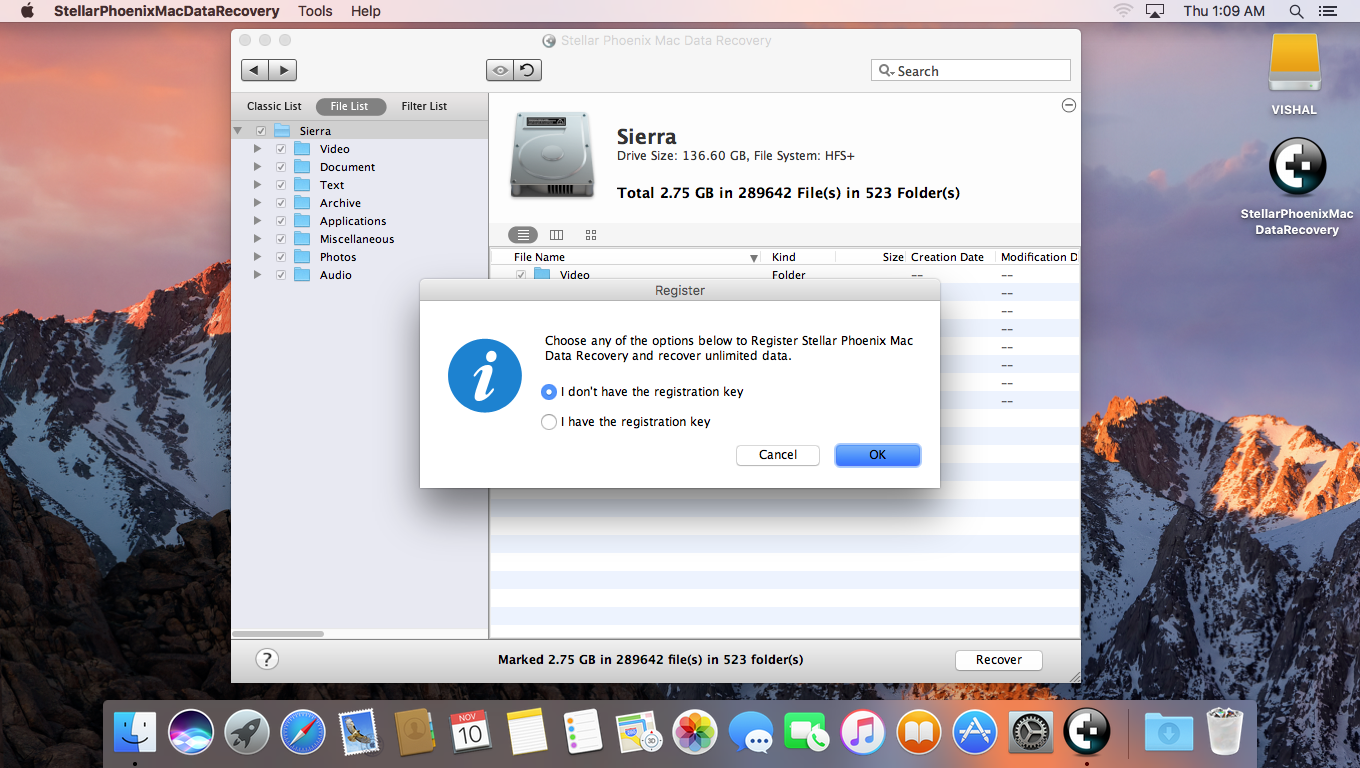
Task: Expand the Miscellaneous folder in tree
Action: pos(257,239)
